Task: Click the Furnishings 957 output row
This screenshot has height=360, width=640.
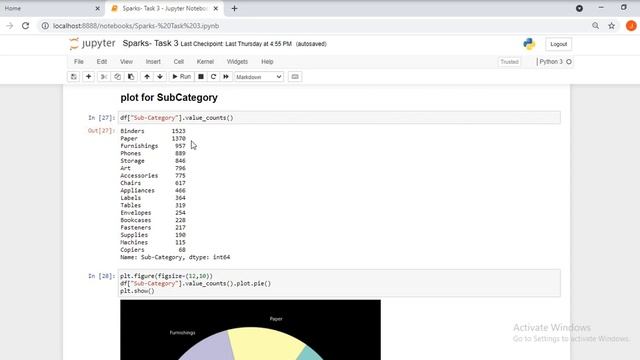Action: click(153, 146)
